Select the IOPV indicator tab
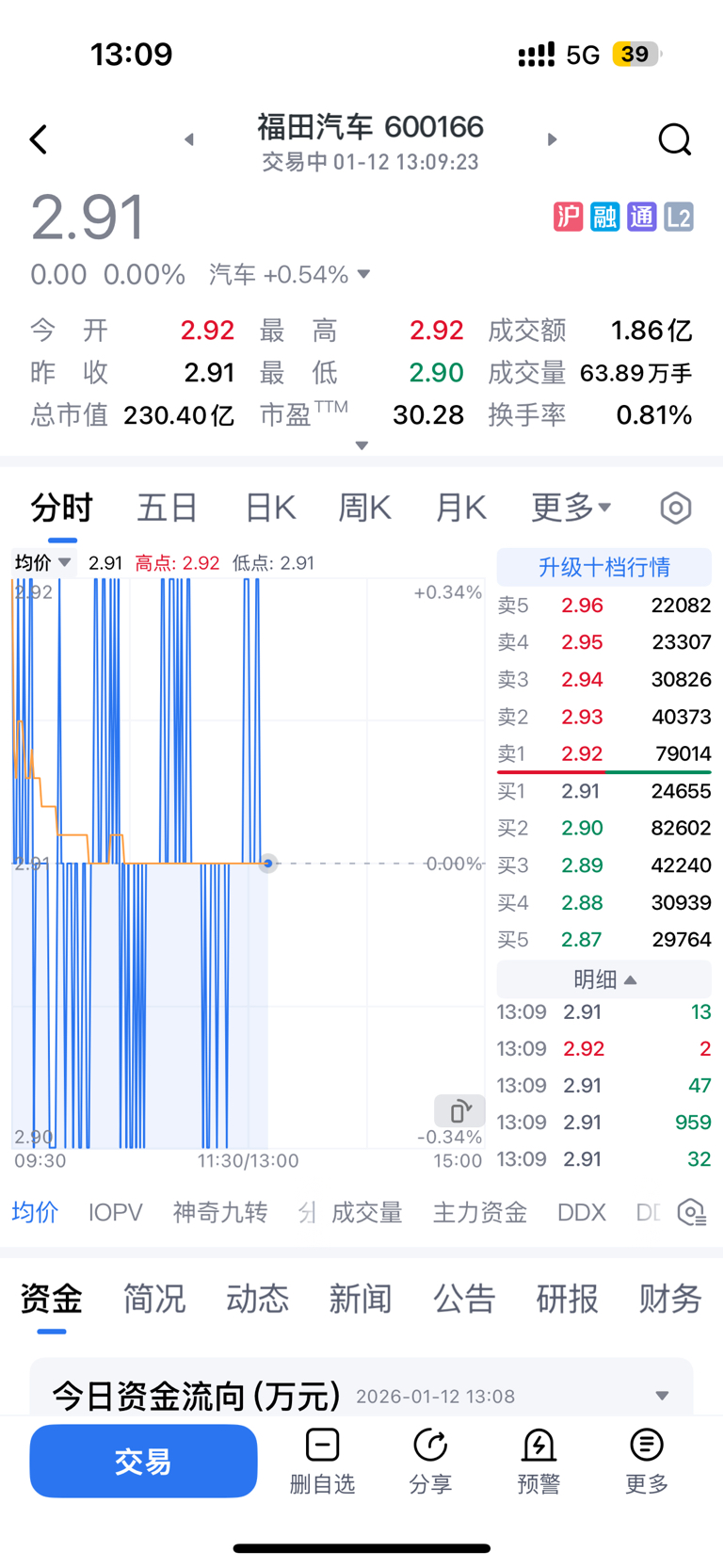This screenshot has height=1568, width=724. coord(115,1213)
